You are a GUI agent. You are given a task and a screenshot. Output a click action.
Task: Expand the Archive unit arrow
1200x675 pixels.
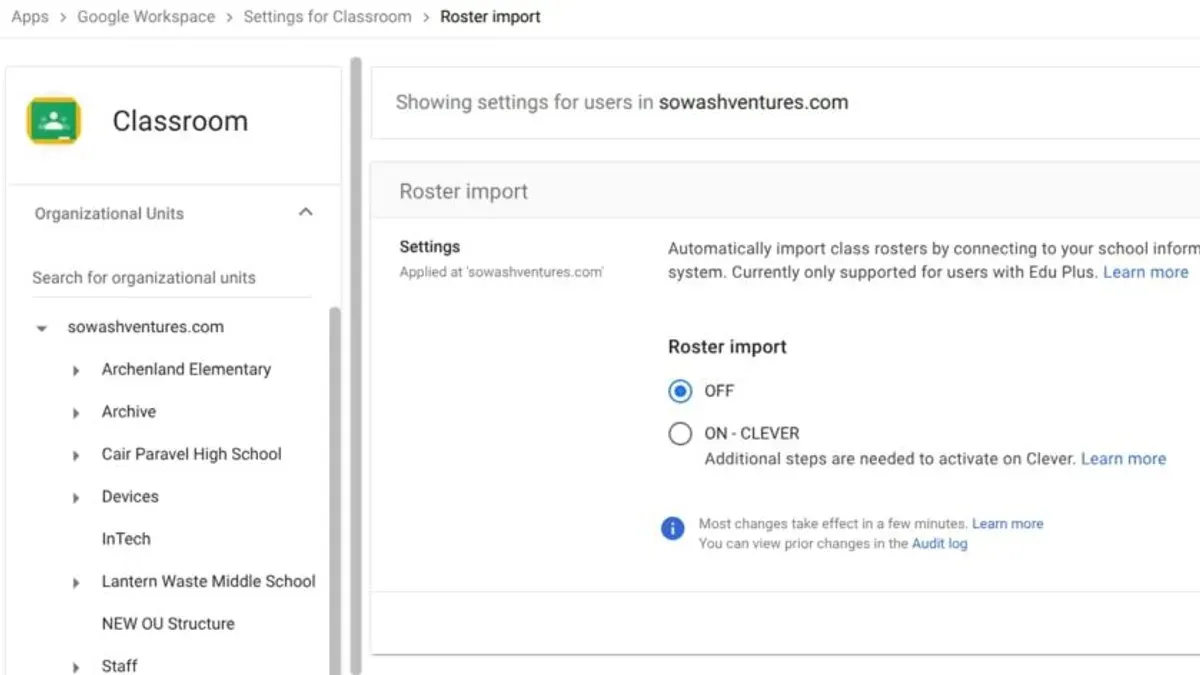click(76, 412)
